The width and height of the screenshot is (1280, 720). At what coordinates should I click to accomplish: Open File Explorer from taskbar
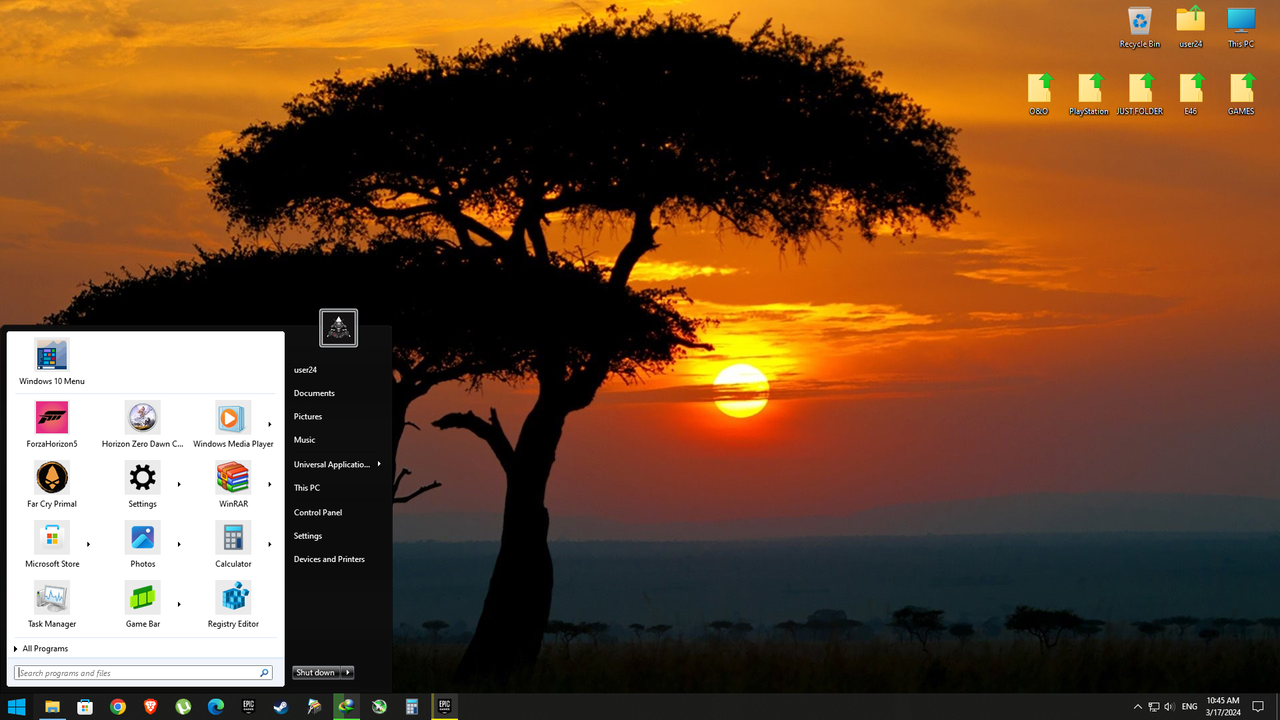(52, 706)
